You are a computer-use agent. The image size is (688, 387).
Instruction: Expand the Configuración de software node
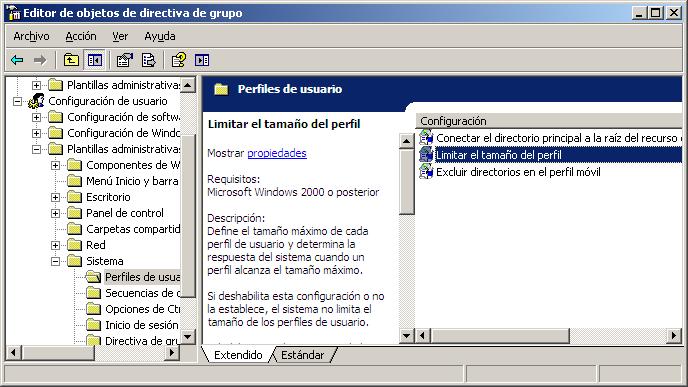point(36,117)
